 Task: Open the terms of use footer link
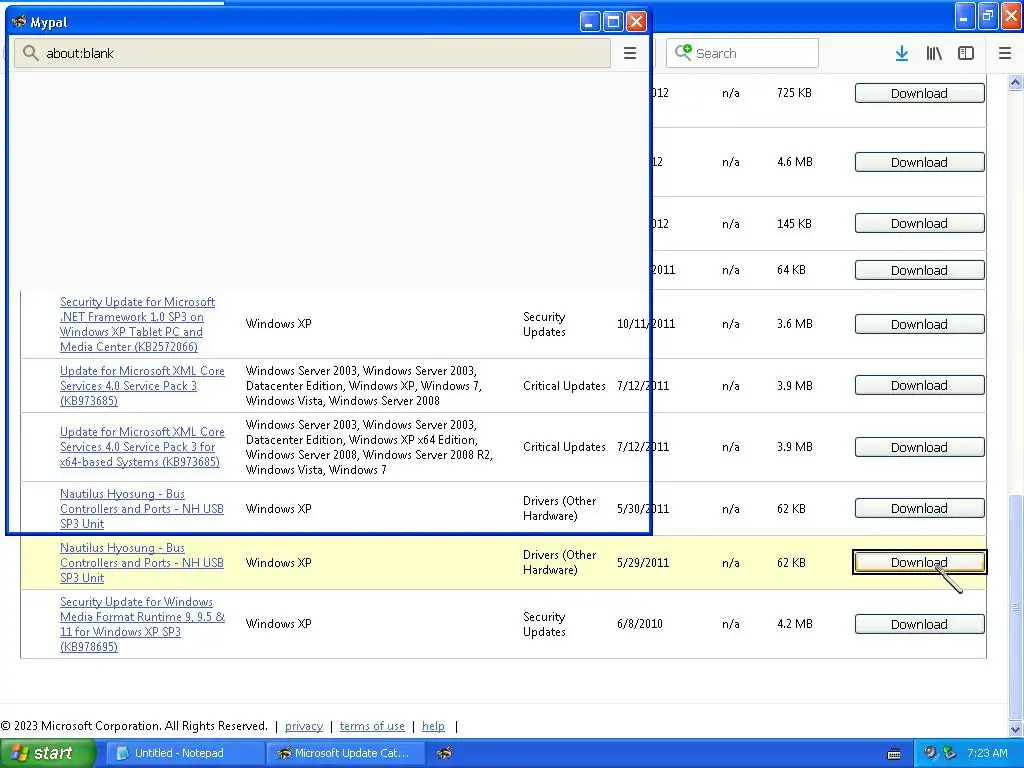(372, 726)
